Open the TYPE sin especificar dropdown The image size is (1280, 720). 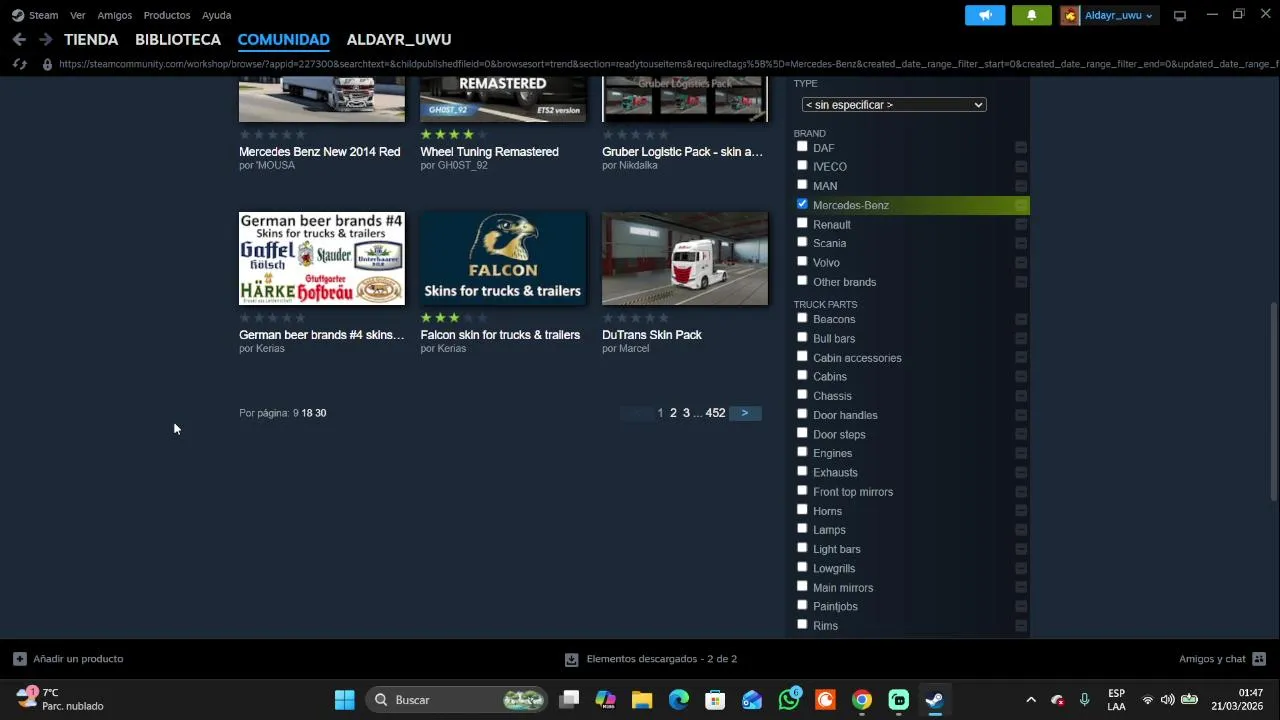(894, 105)
